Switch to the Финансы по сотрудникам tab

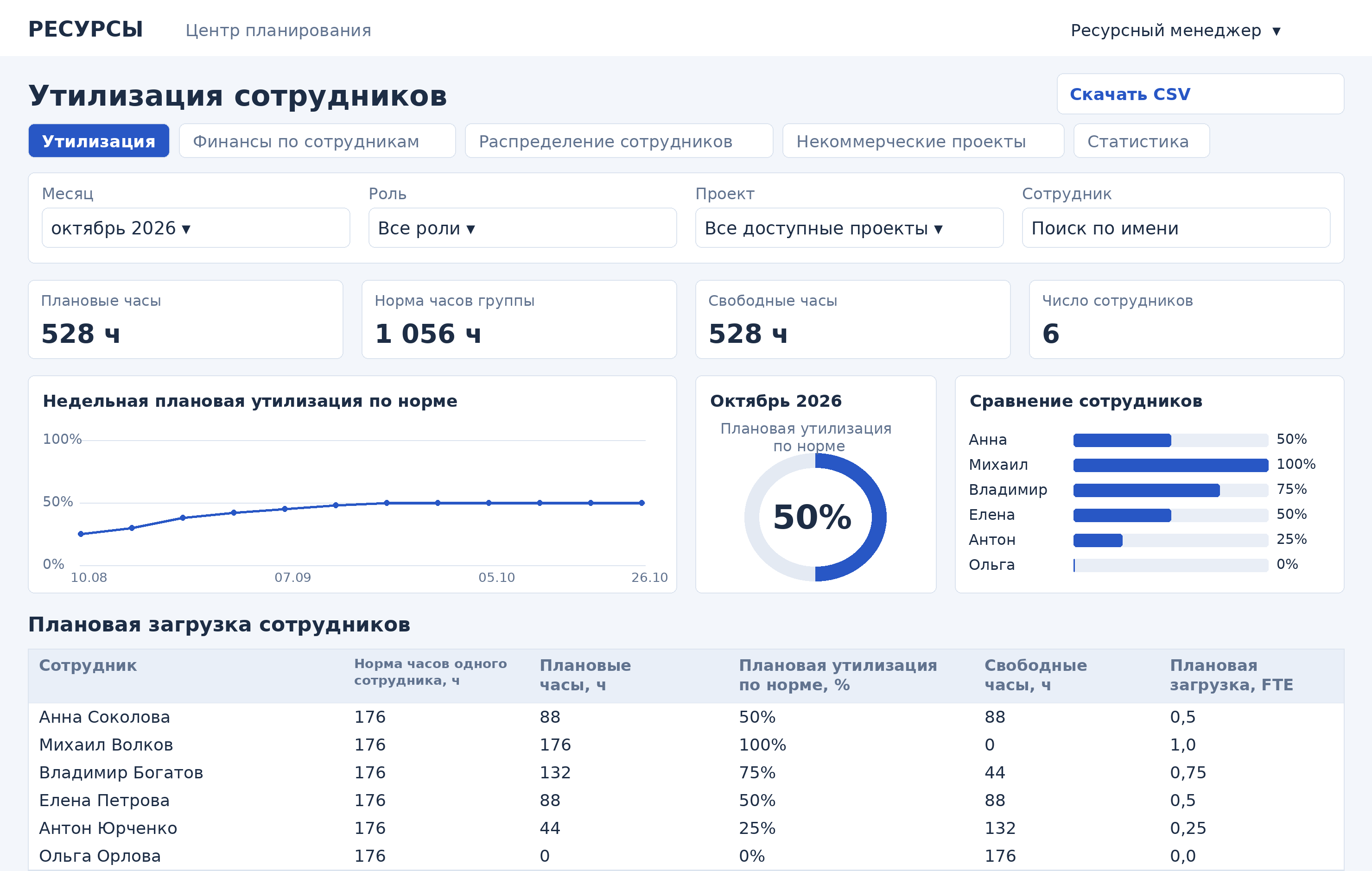tap(318, 141)
